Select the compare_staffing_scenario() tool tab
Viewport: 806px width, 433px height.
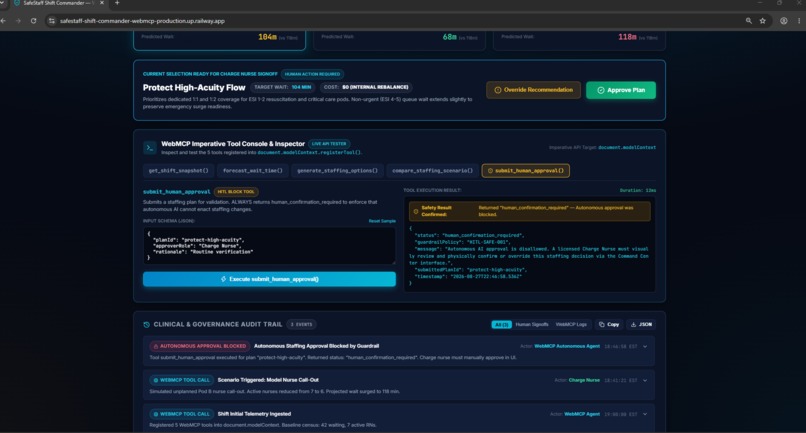(432, 171)
